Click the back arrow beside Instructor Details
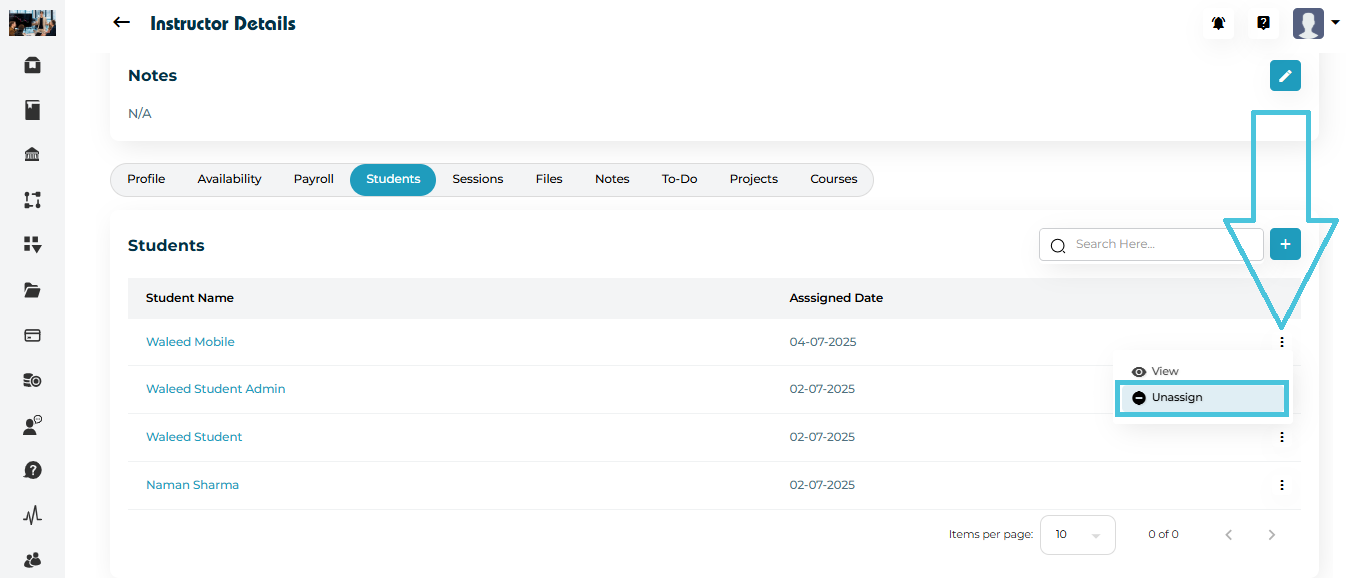The height and width of the screenshot is (578, 1359). pos(121,23)
